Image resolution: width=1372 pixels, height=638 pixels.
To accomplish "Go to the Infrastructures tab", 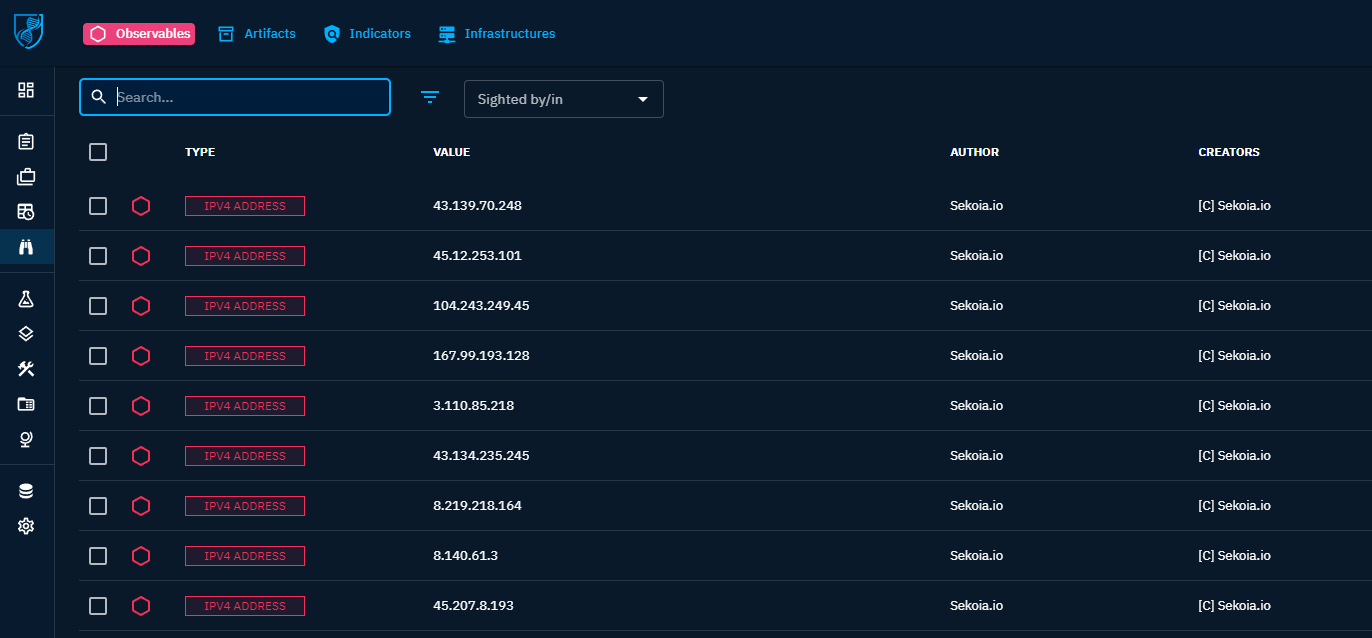I will (x=497, y=34).
